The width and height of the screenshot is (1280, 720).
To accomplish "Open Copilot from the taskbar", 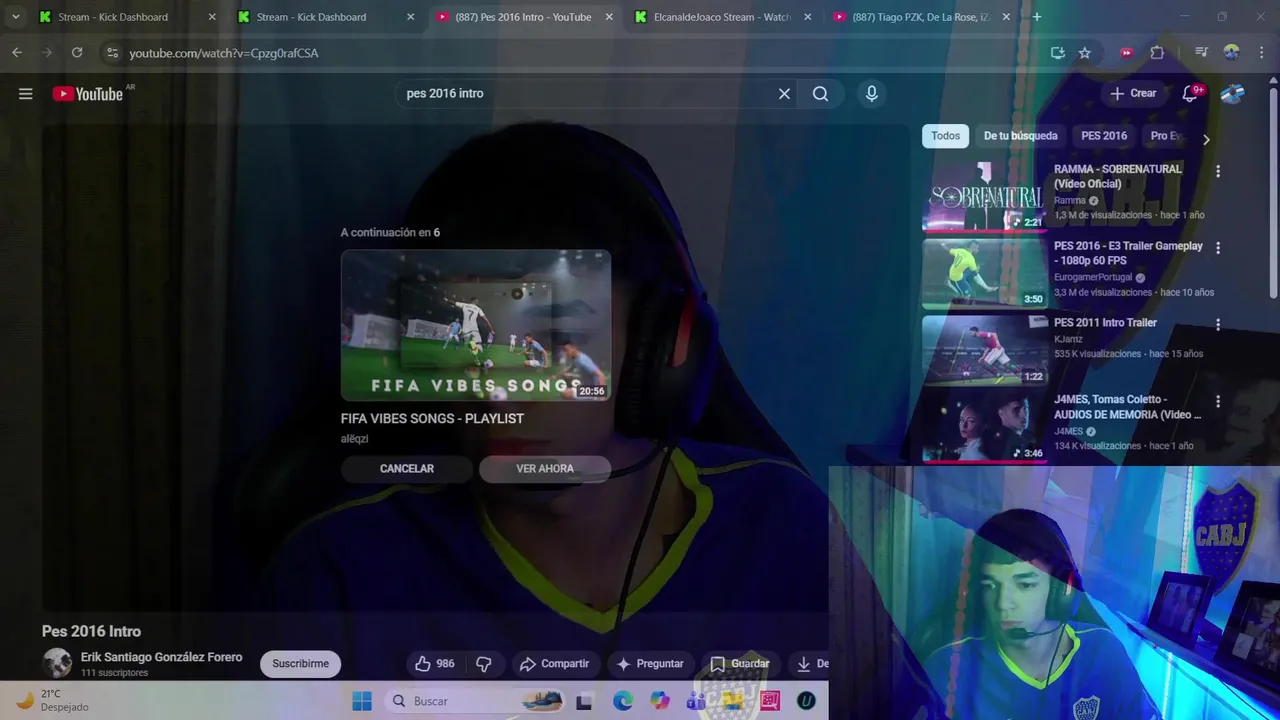I will (x=660, y=701).
